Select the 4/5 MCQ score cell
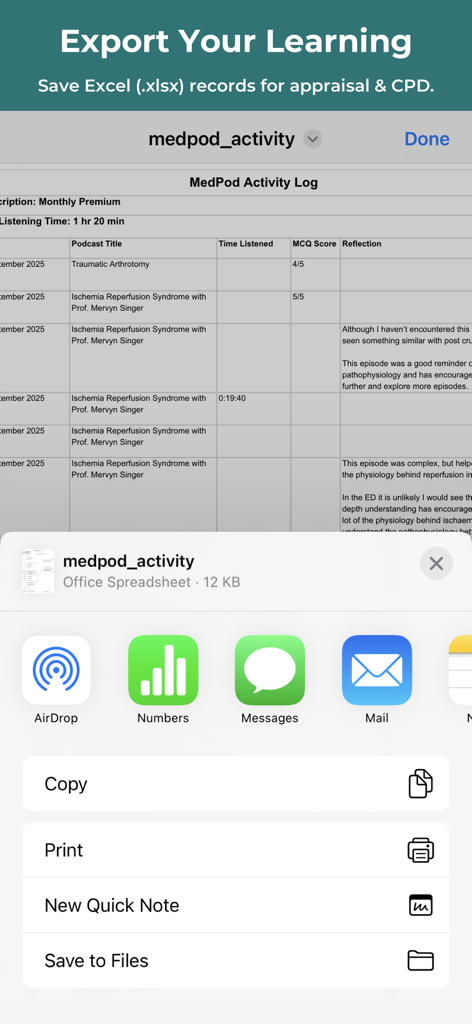The width and height of the screenshot is (472, 1024). click(315, 274)
